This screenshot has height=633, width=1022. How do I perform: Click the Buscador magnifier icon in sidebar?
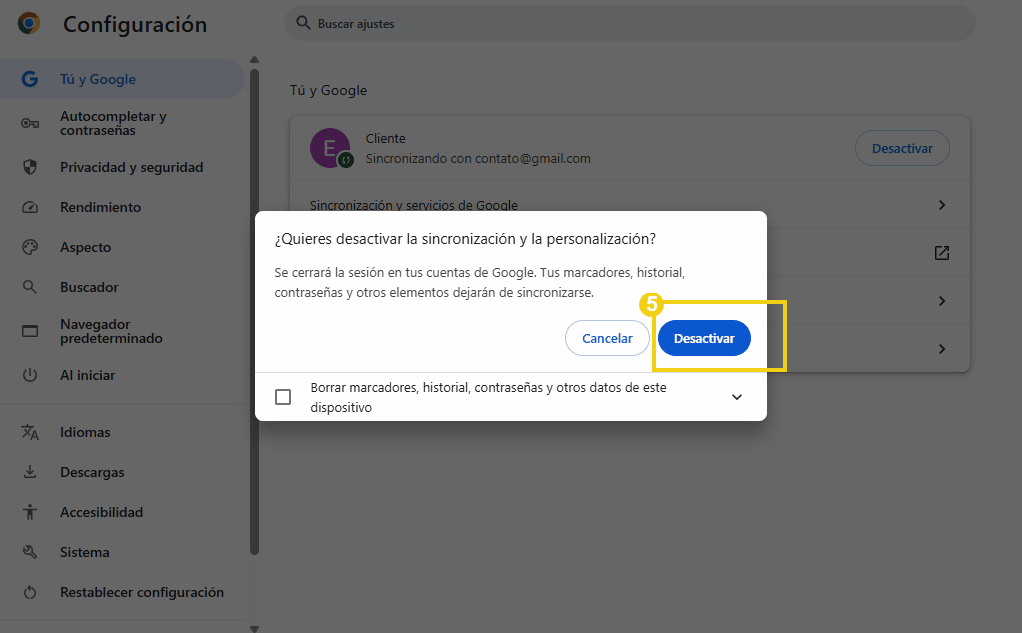pos(30,287)
